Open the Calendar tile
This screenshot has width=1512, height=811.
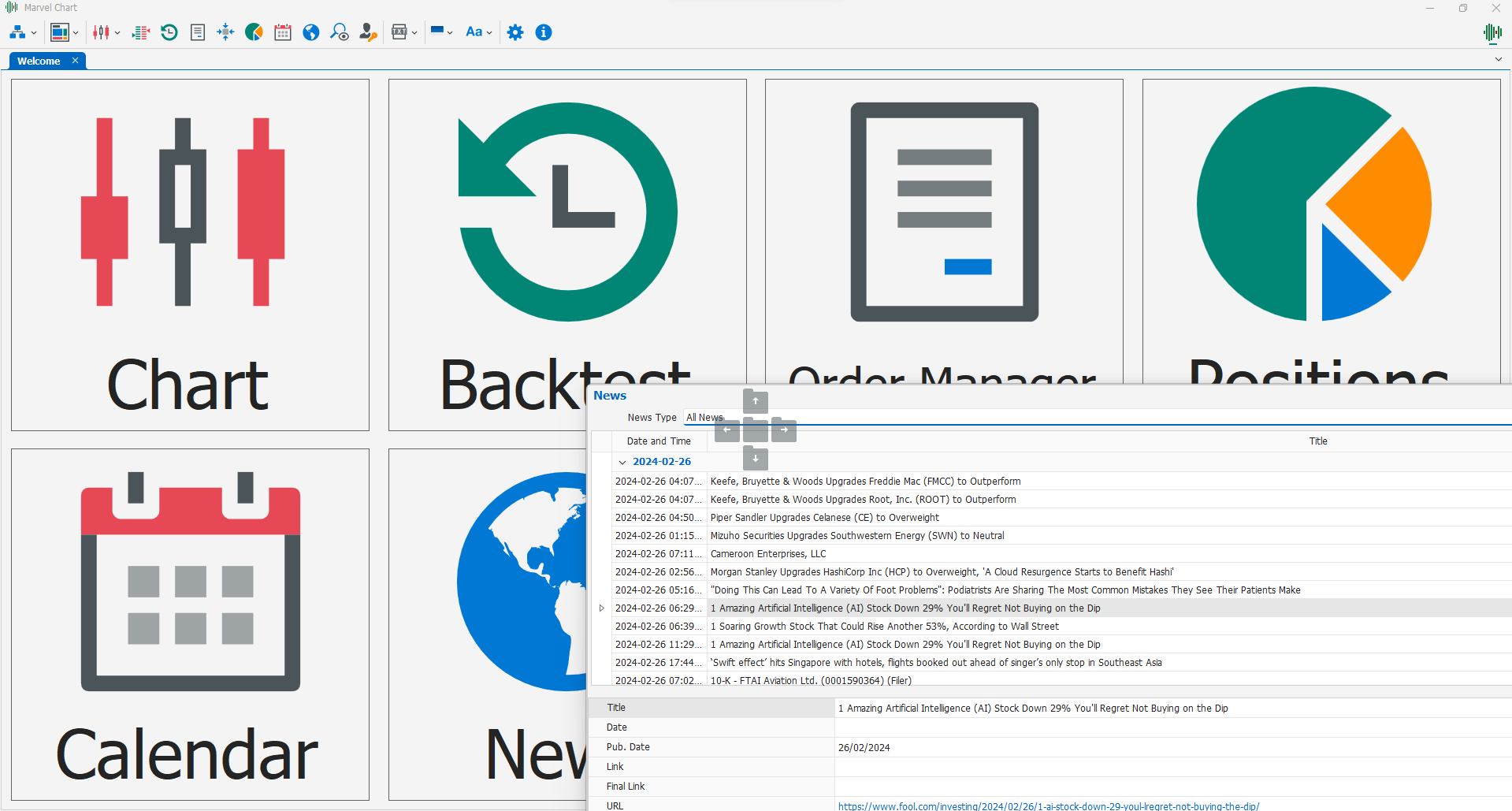(190, 625)
